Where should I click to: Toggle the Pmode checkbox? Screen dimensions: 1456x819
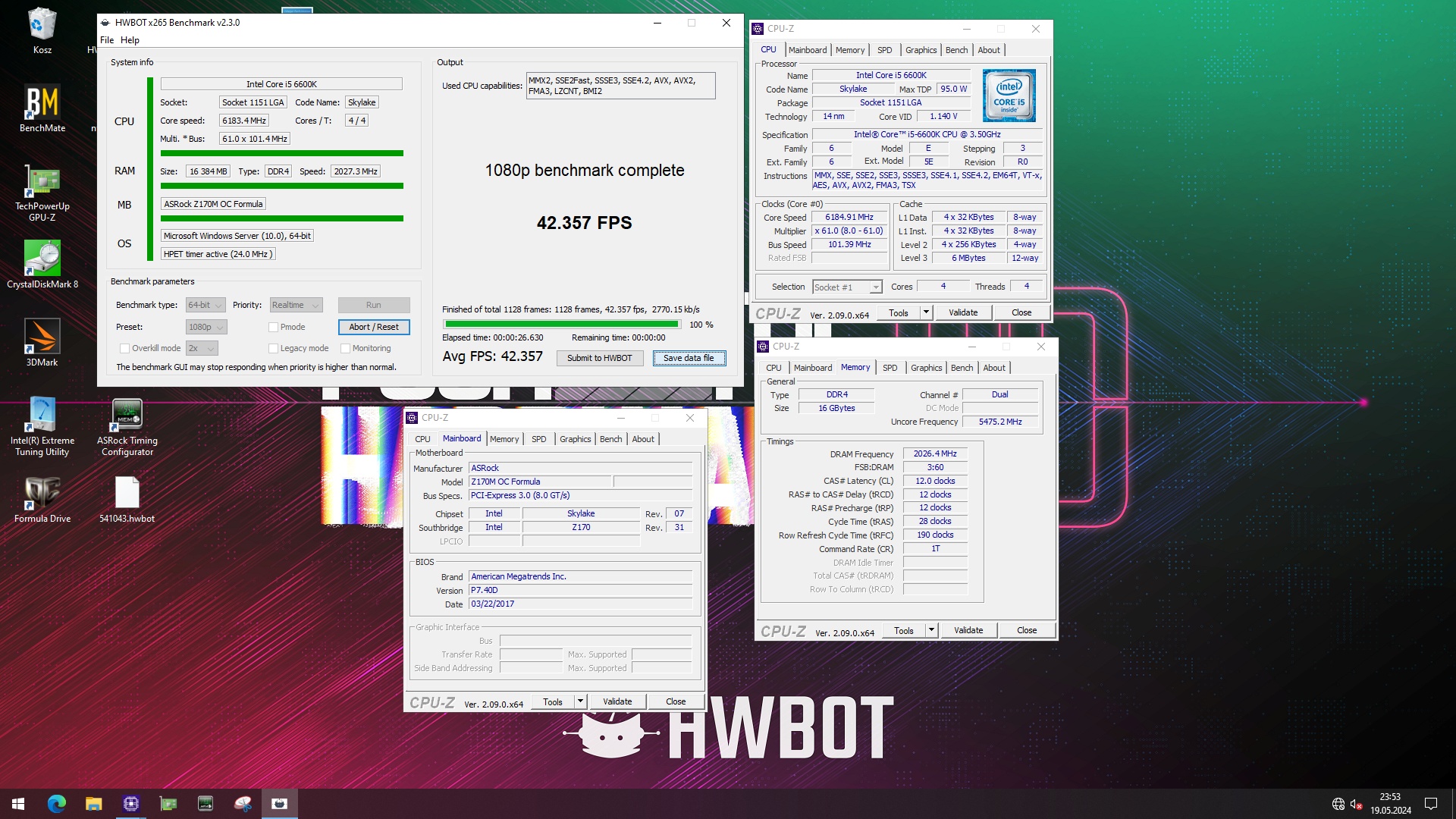point(273,327)
